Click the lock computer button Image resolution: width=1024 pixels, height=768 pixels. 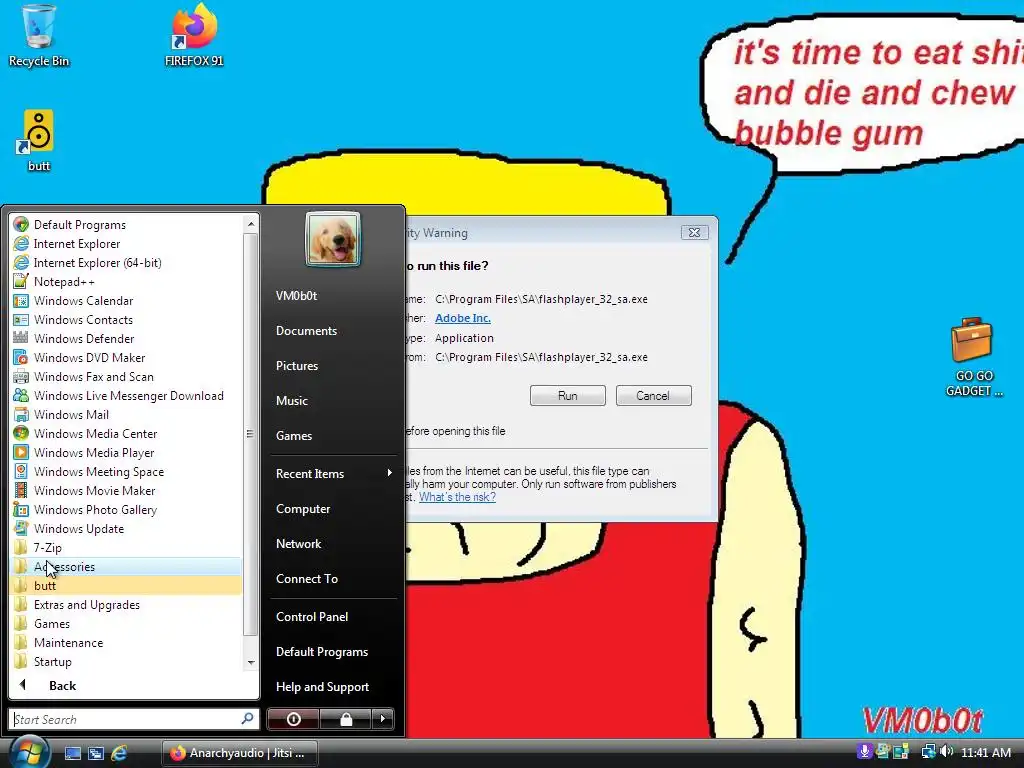pyautogui.click(x=345, y=719)
